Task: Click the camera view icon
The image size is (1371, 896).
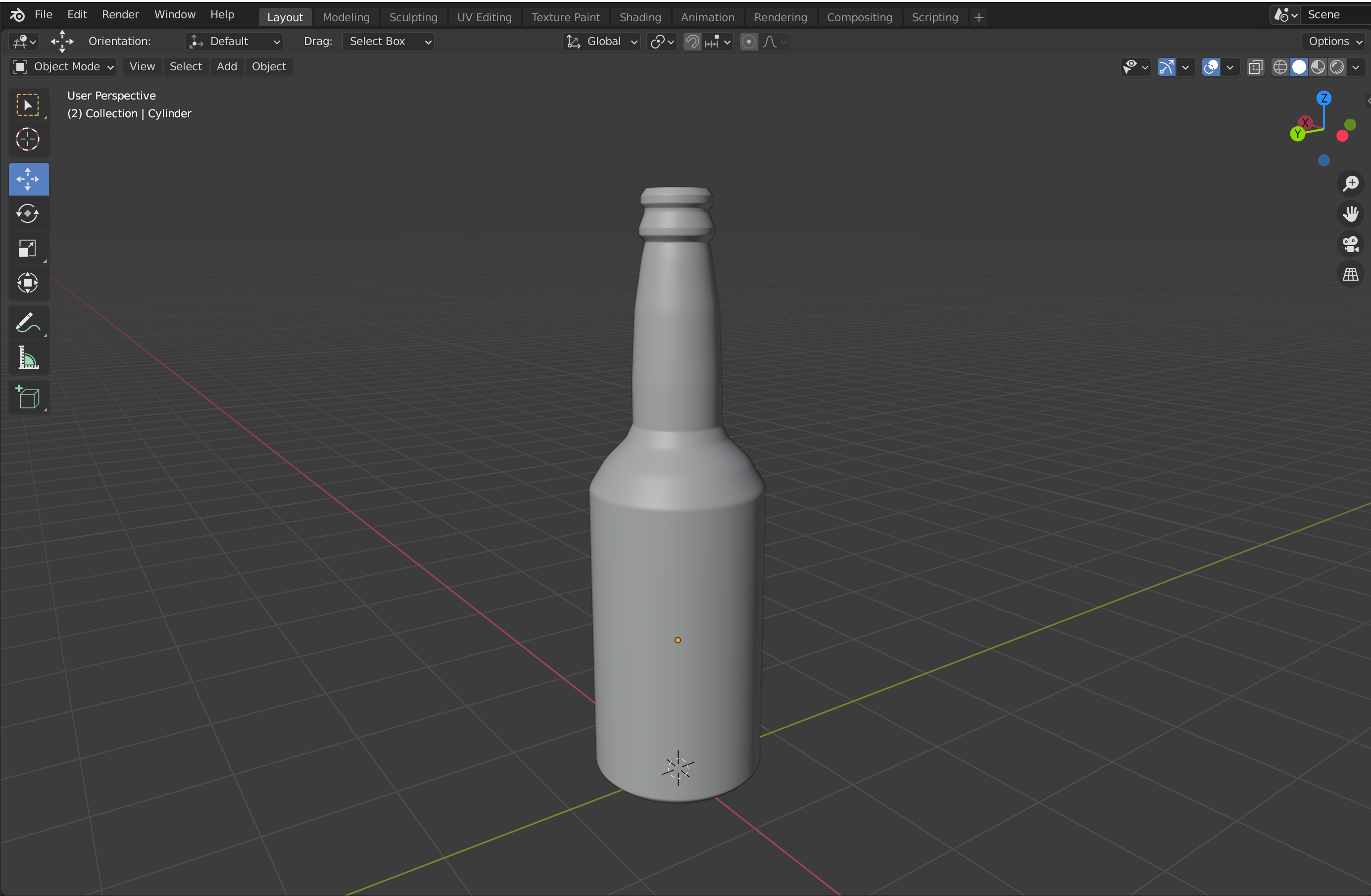Action: point(1350,245)
